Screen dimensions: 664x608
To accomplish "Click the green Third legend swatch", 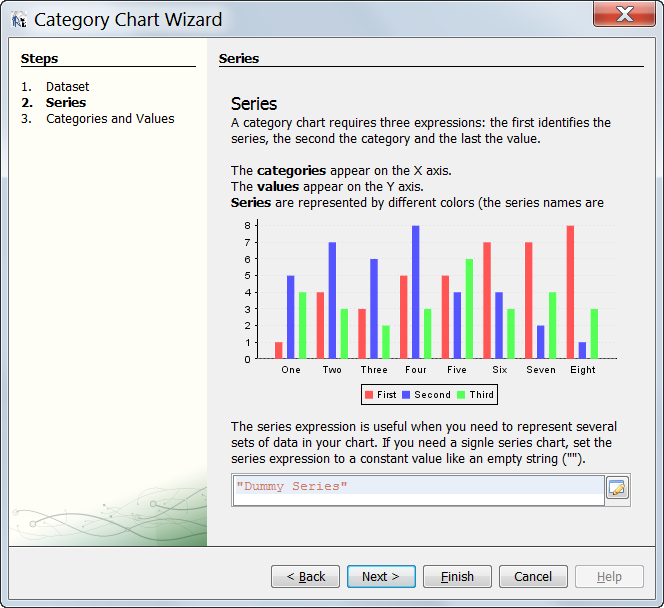I will (x=462, y=395).
